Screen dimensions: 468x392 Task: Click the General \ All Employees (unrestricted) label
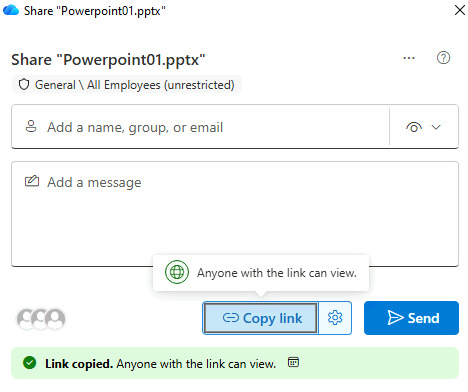tap(127, 85)
